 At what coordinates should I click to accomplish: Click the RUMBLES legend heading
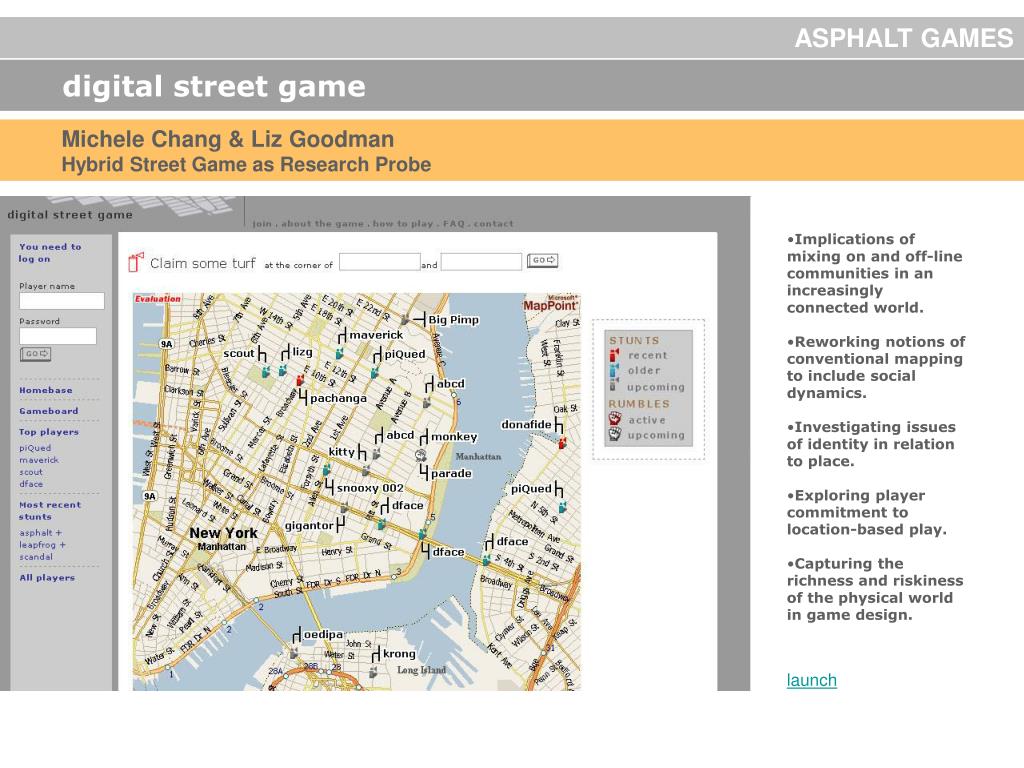point(639,404)
